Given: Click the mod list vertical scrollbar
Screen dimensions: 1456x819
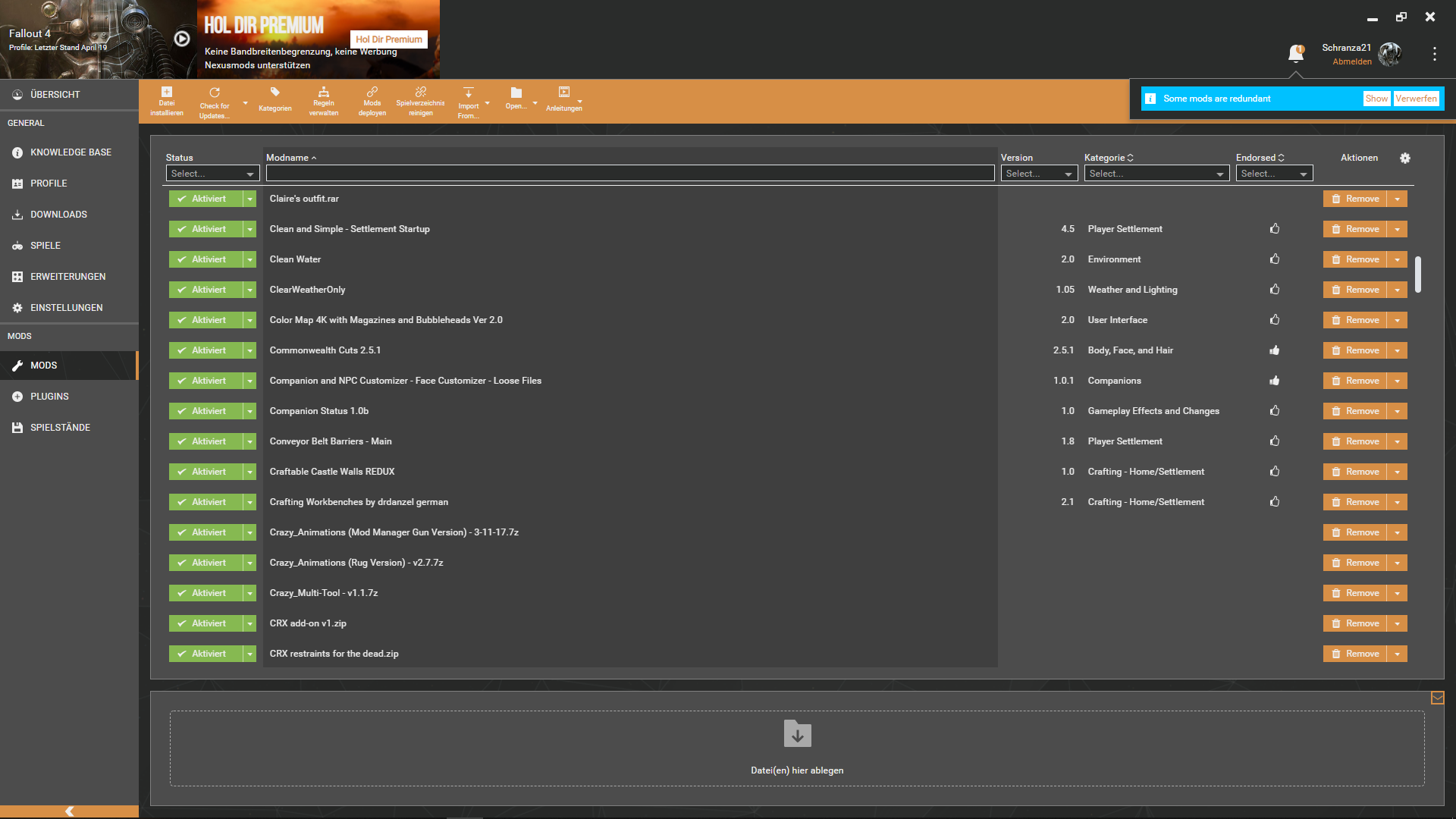Looking at the screenshot, I should tap(1417, 274).
